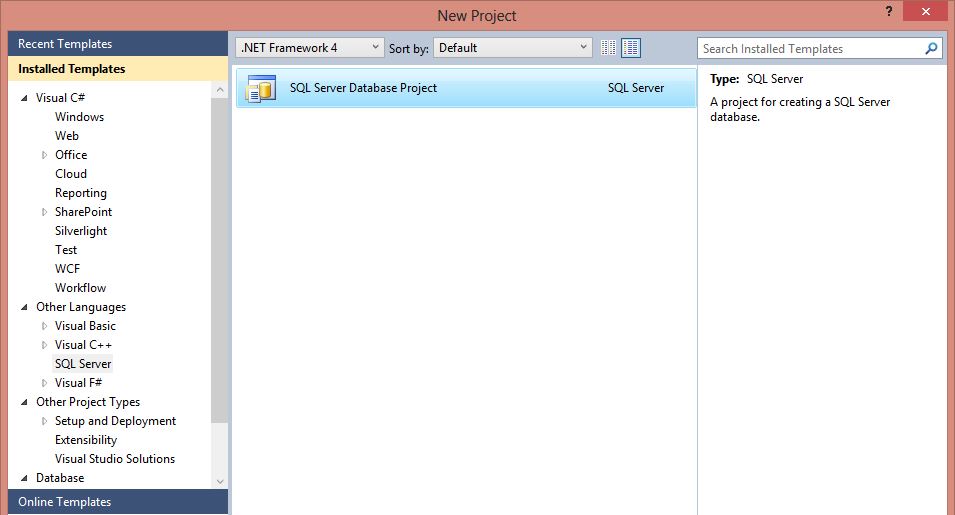Switch to medium icons list view
955x515 pixels.
pos(630,47)
